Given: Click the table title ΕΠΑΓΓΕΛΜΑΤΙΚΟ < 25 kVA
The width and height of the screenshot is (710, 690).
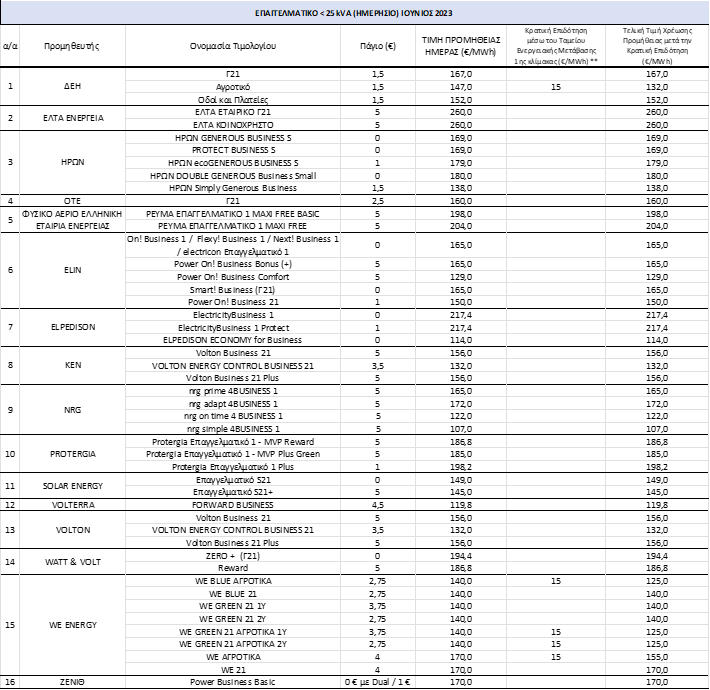Looking at the screenshot, I should [x=354, y=13].
